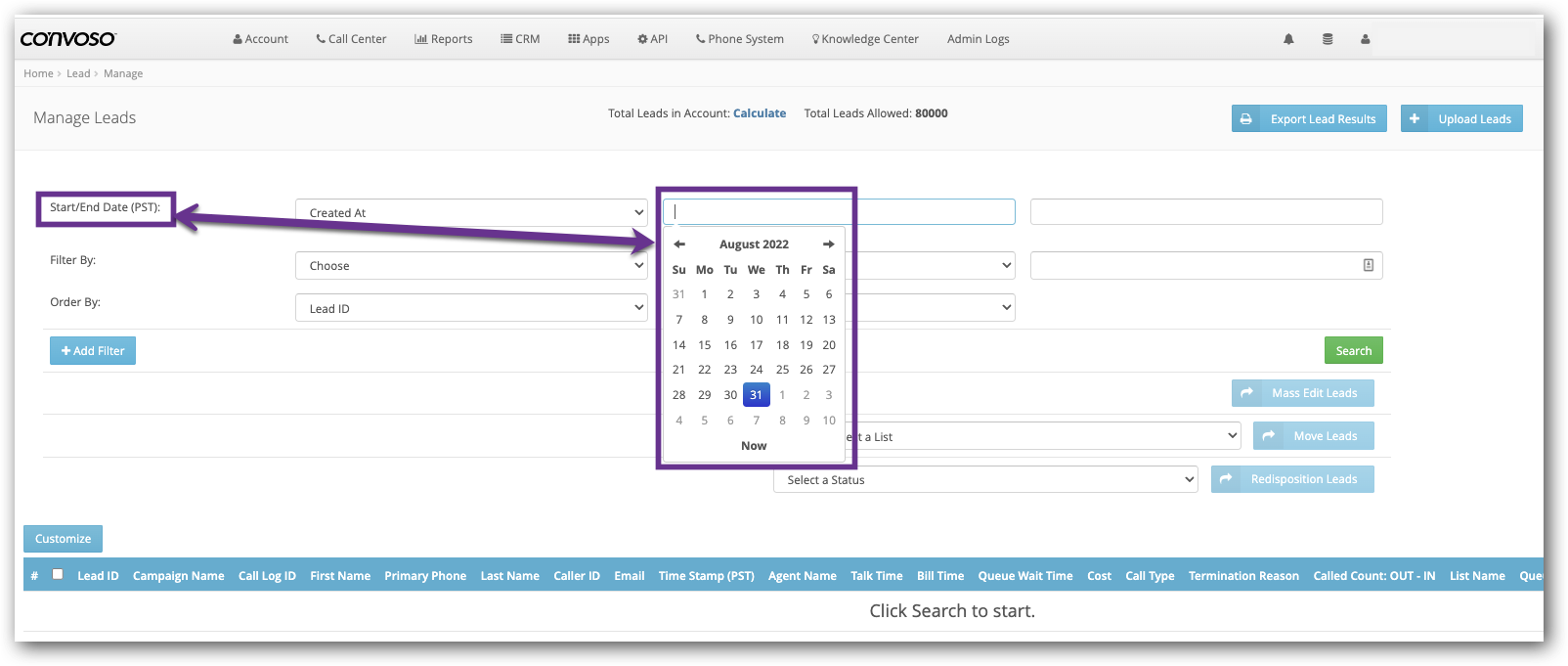Select August 15 in the calendar
This screenshot has width=1568, height=666.
705,345
